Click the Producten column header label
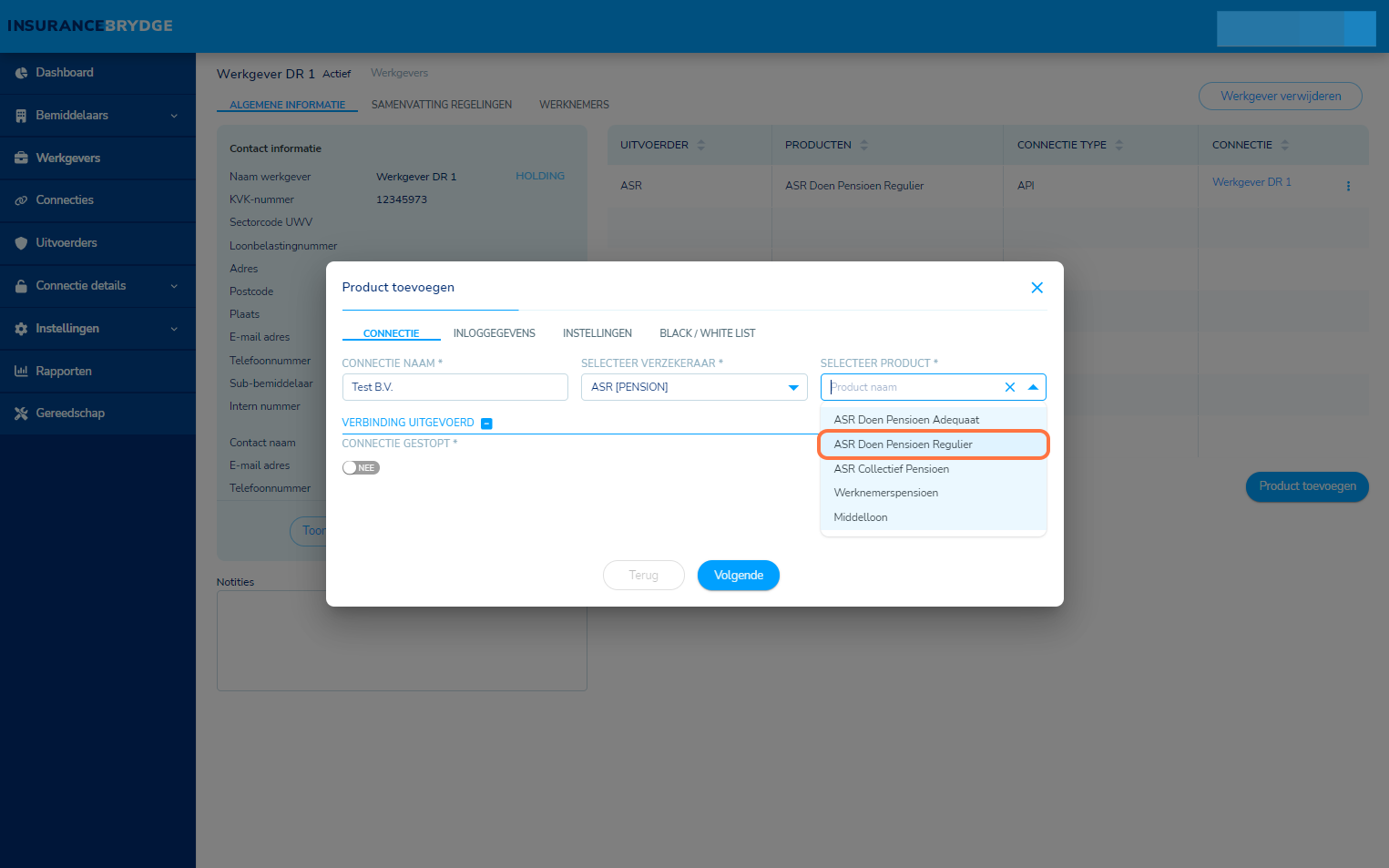 (x=818, y=145)
